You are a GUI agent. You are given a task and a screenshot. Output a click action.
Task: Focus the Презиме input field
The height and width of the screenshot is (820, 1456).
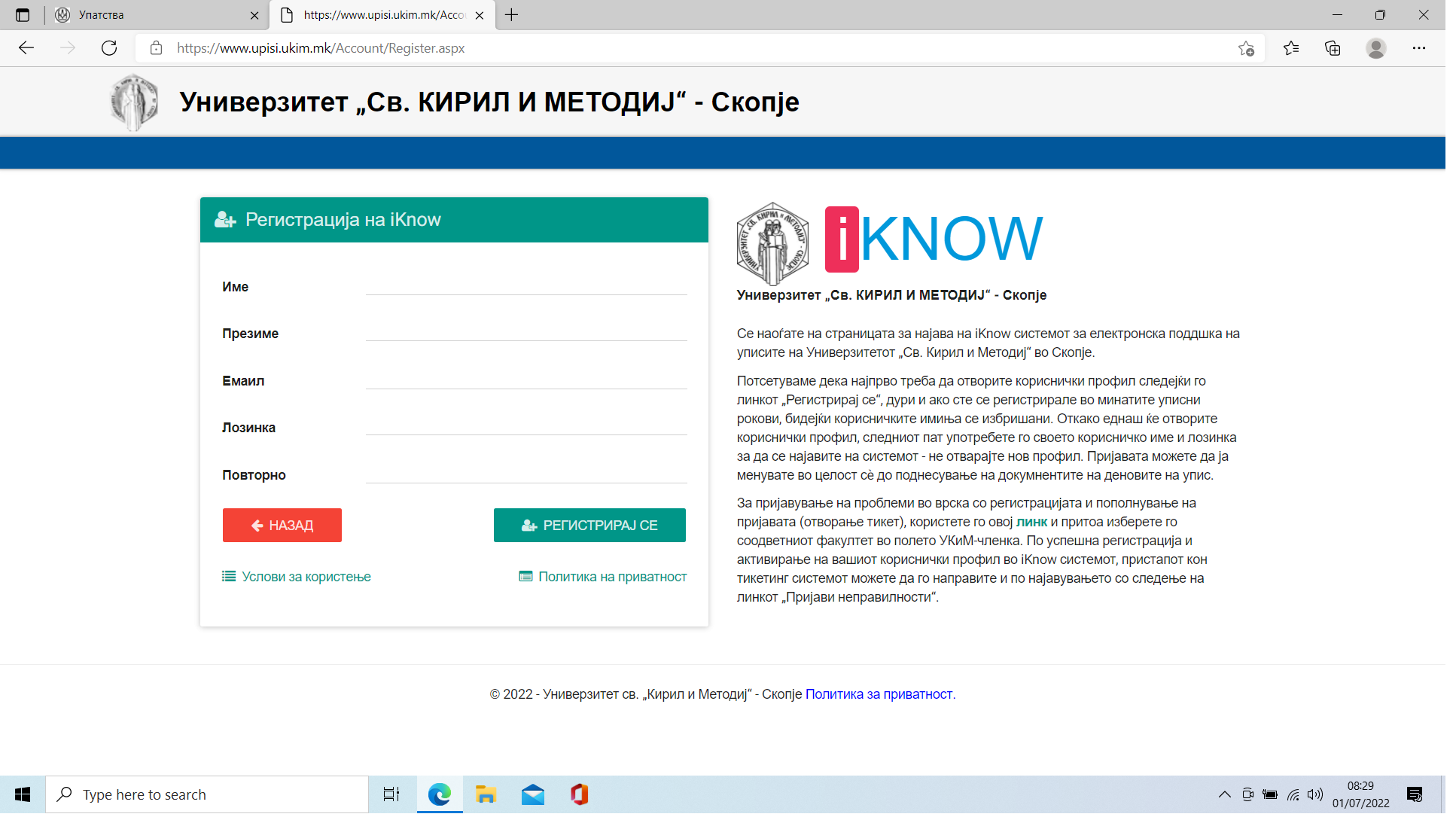tap(526, 331)
